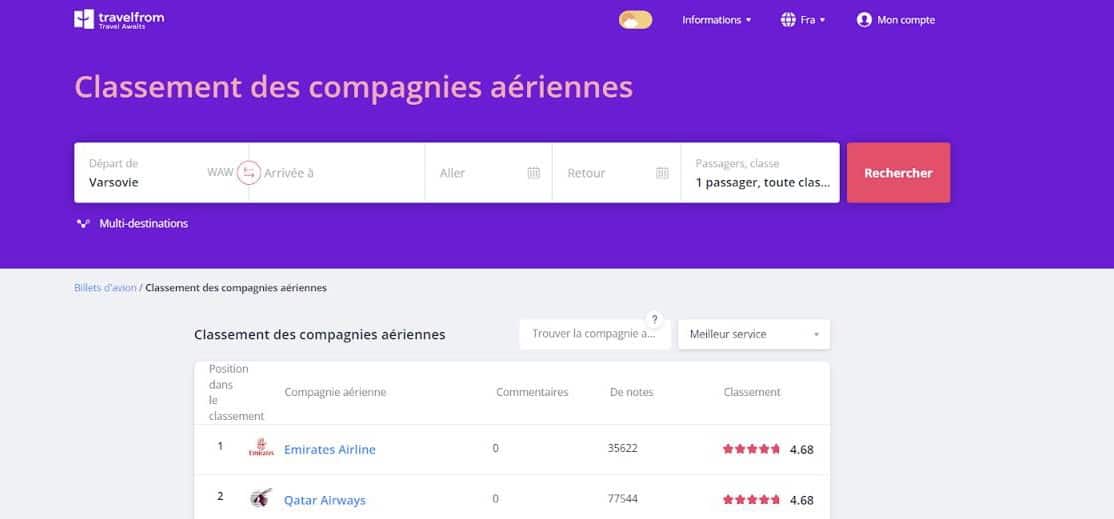
Task: Follow the Billets d'avion breadcrumb
Action: tap(105, 288)
